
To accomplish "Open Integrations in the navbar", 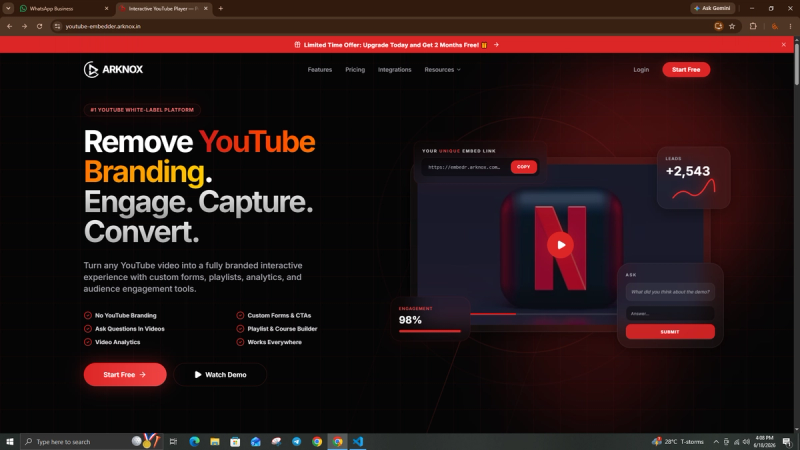I will pos(394,69).
